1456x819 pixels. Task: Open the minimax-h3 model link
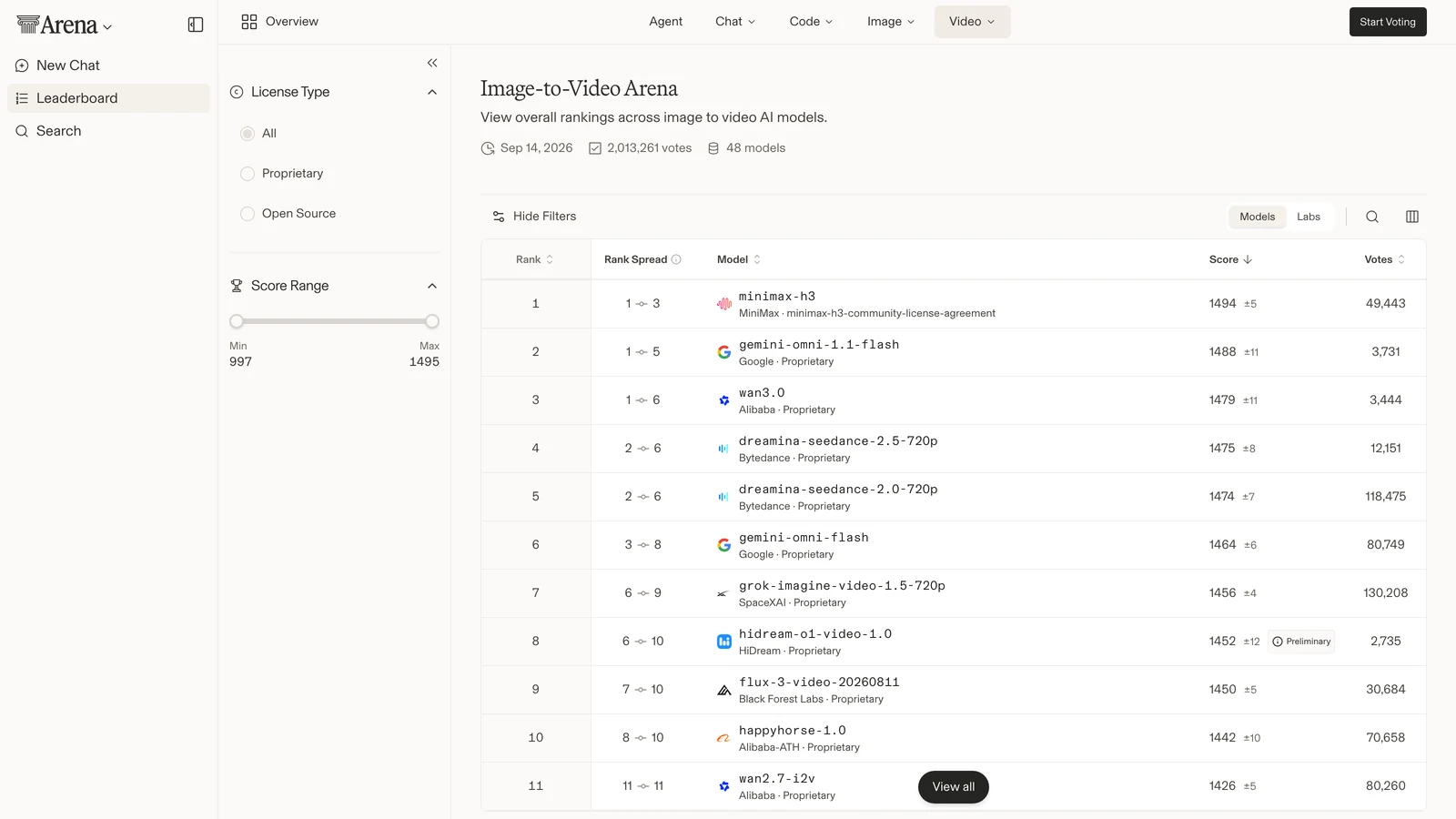click(x=777, y=297)
